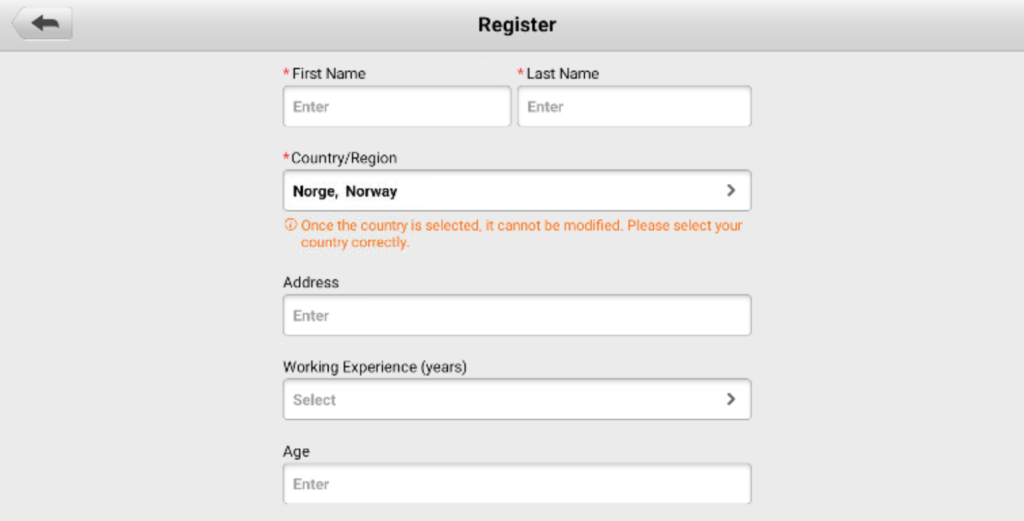The height and width of the screenshot is (521, 1024).
Task: Open Working Experience chevron arrow
Action: coord(731,399)
